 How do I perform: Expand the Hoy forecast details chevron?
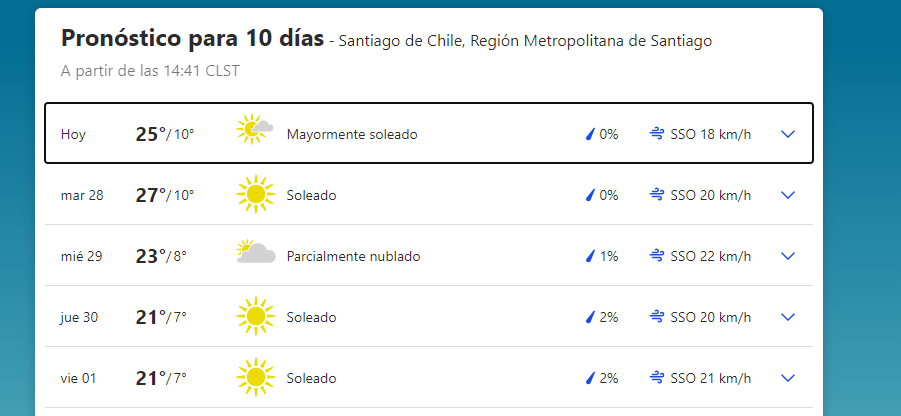[x=787, y=134]
